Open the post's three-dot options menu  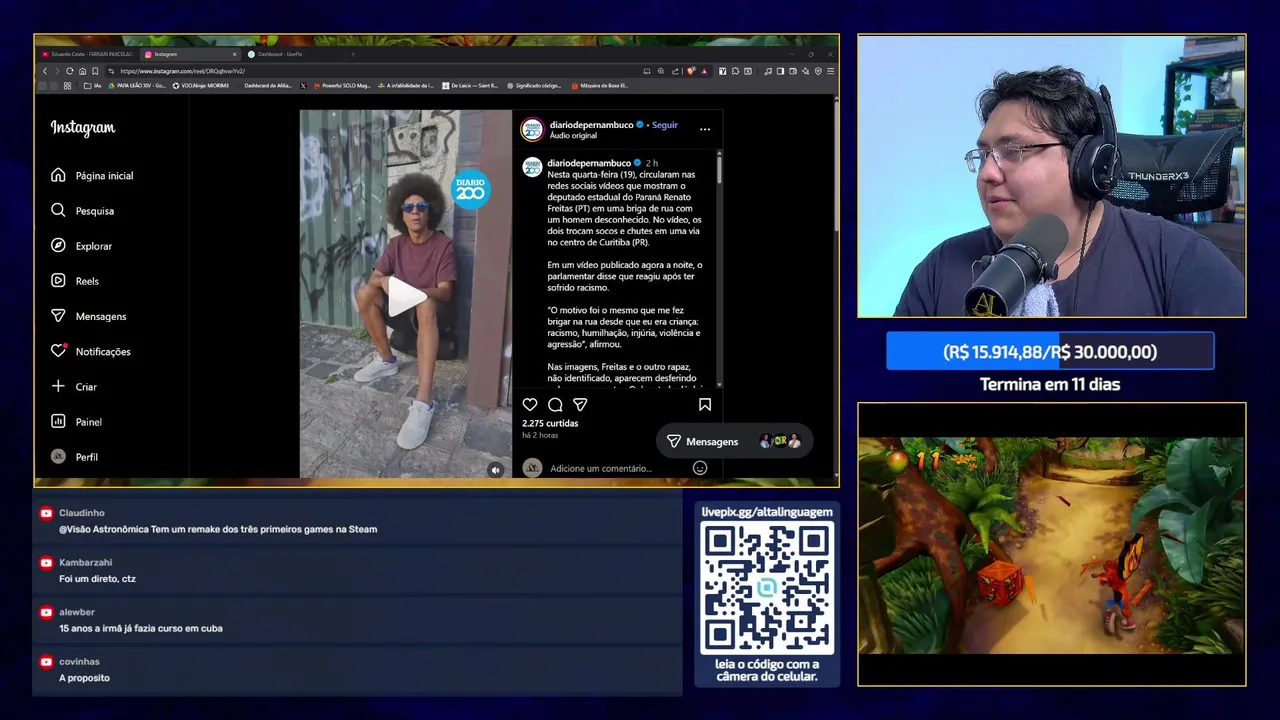(705, 129)
